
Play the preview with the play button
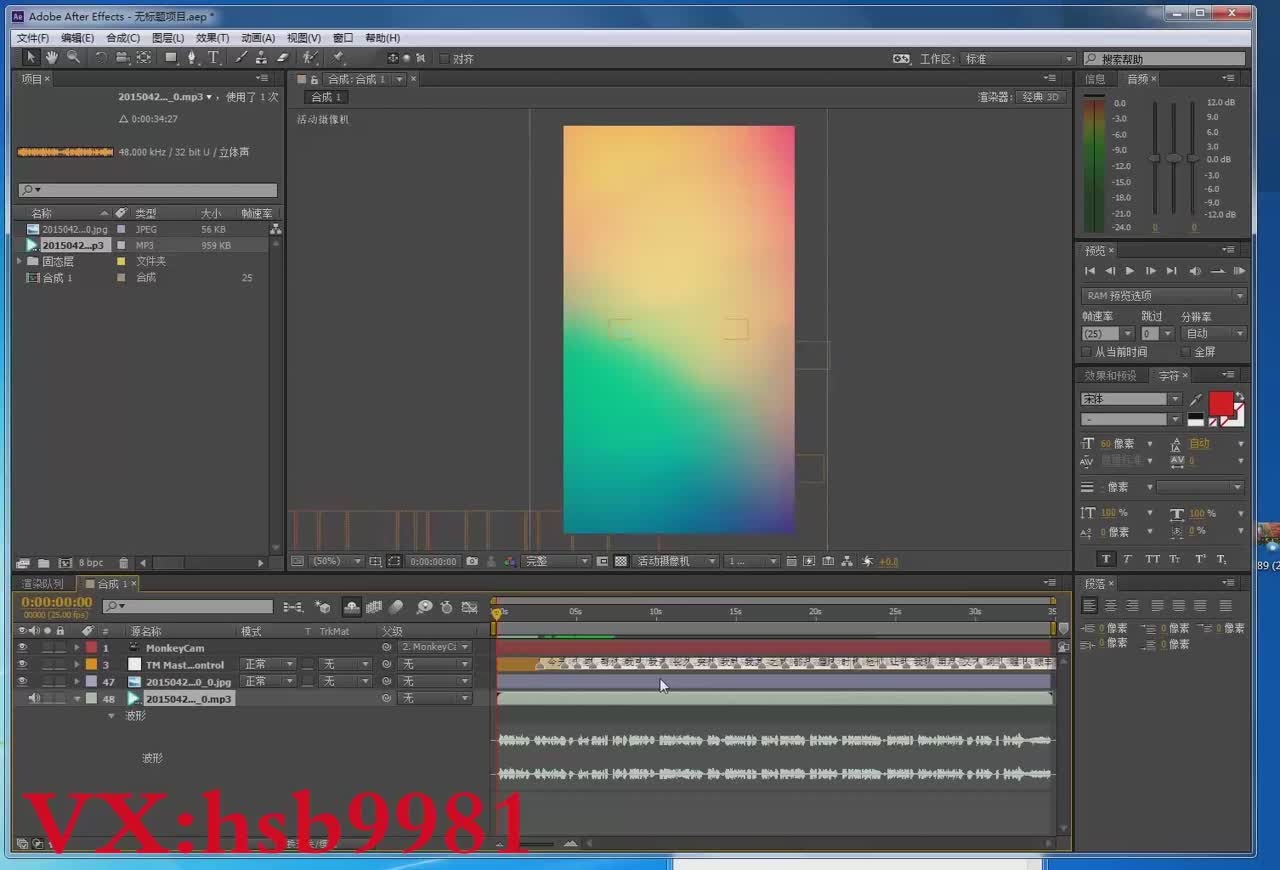click(x=1130, y=271)
